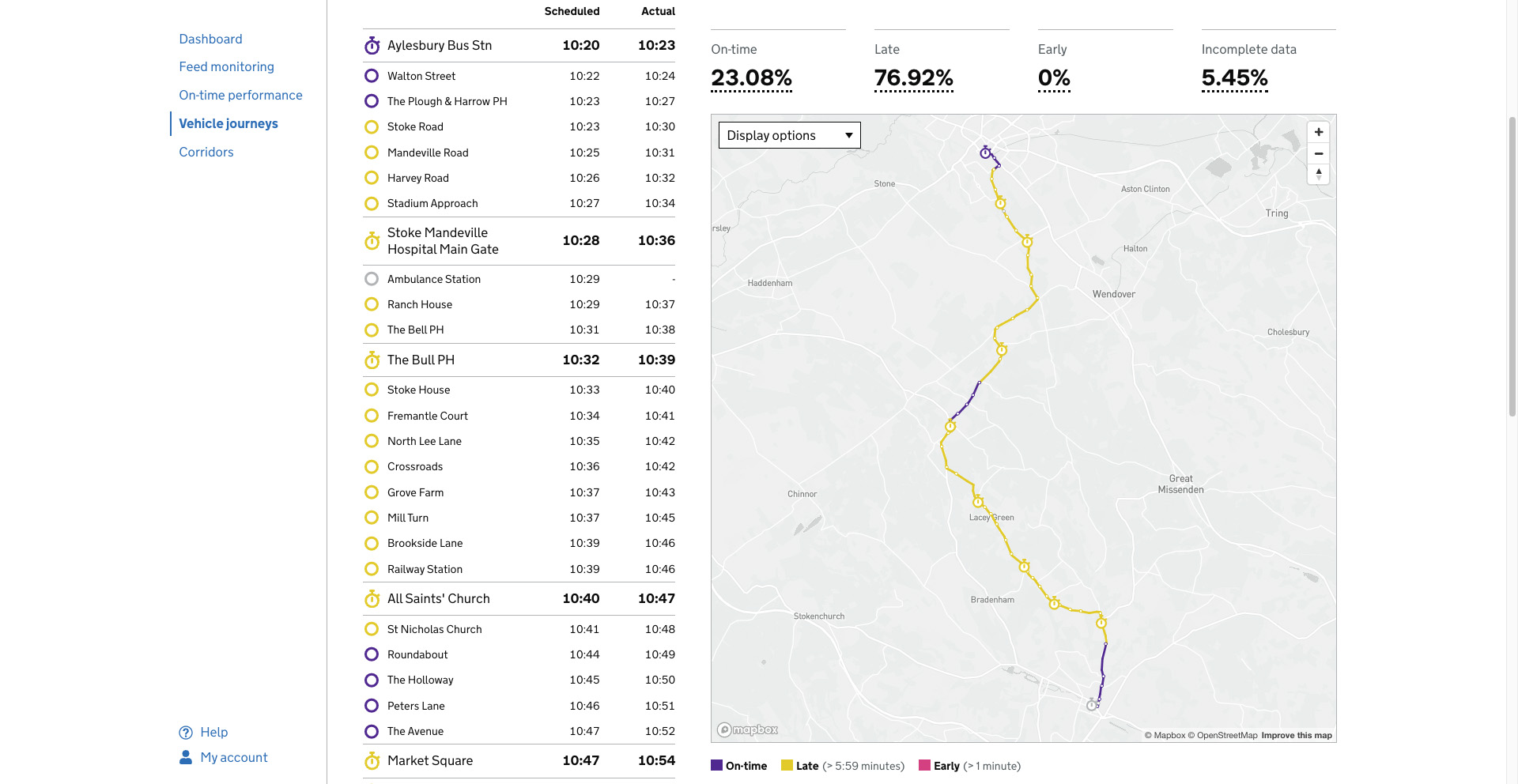This screenshot has width=1518, height=784.
Task: Click the stop circle marker beside Walton Street
Action: coord(372,76)
